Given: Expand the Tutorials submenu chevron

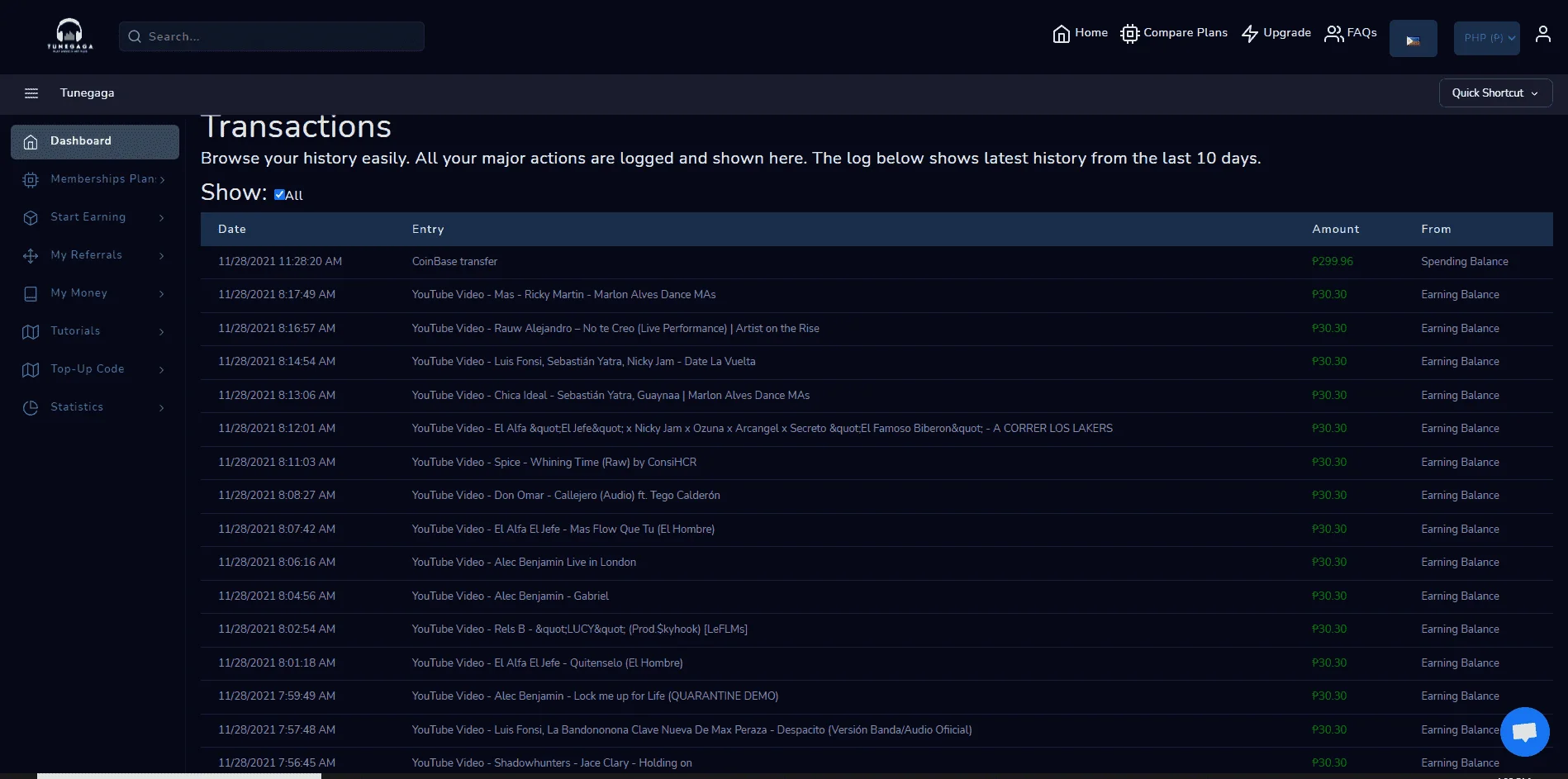Looking at the screenshot, I should tap(162, 332).
